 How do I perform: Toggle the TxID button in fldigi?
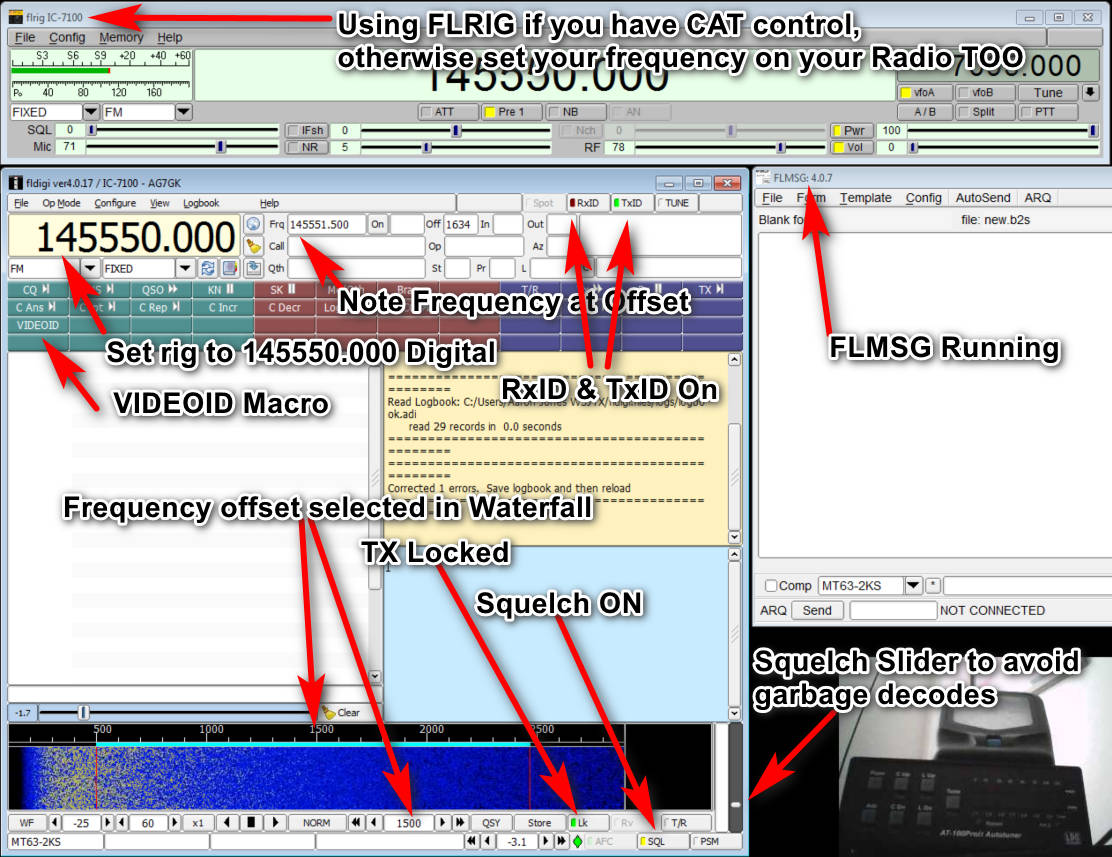click(x=628, y=203)
